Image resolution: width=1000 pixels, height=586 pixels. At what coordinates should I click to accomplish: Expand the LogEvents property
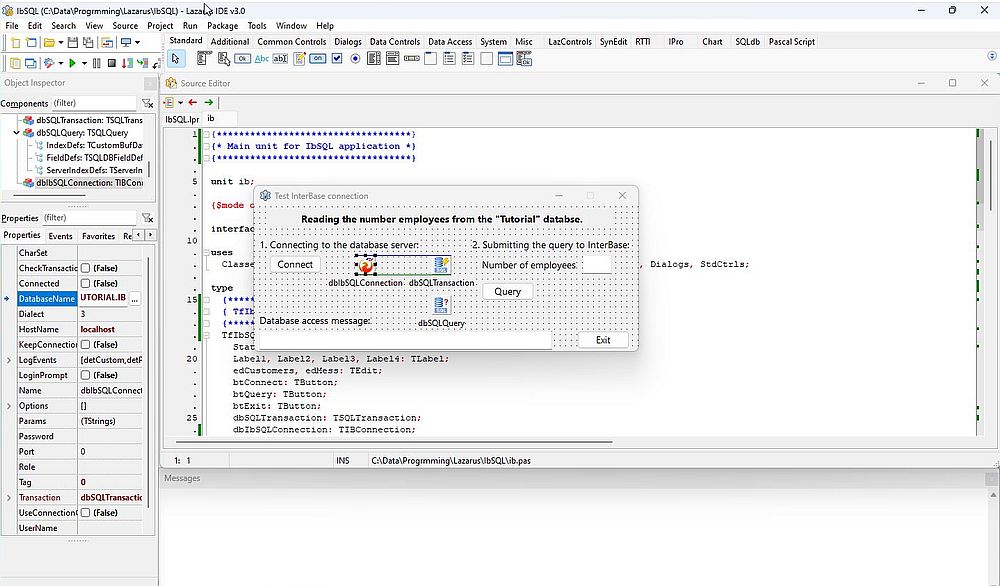click(8, 360)
